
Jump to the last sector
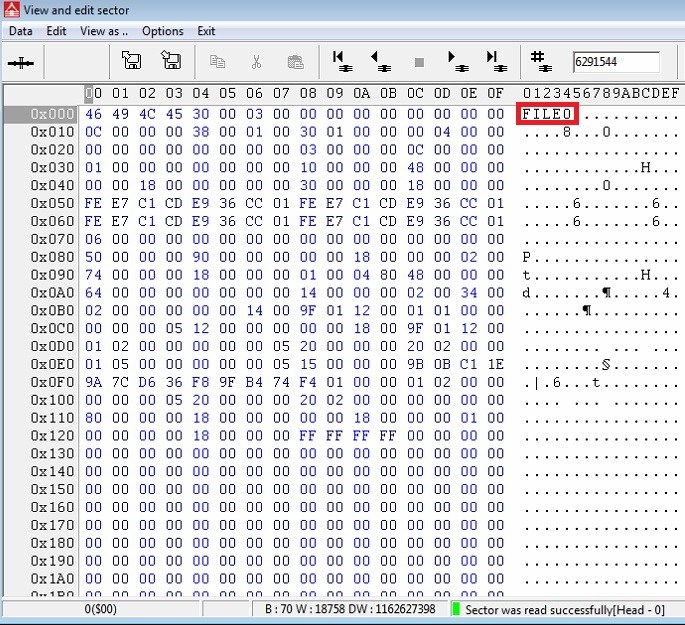pyautogui.click(x=494, y=62)
